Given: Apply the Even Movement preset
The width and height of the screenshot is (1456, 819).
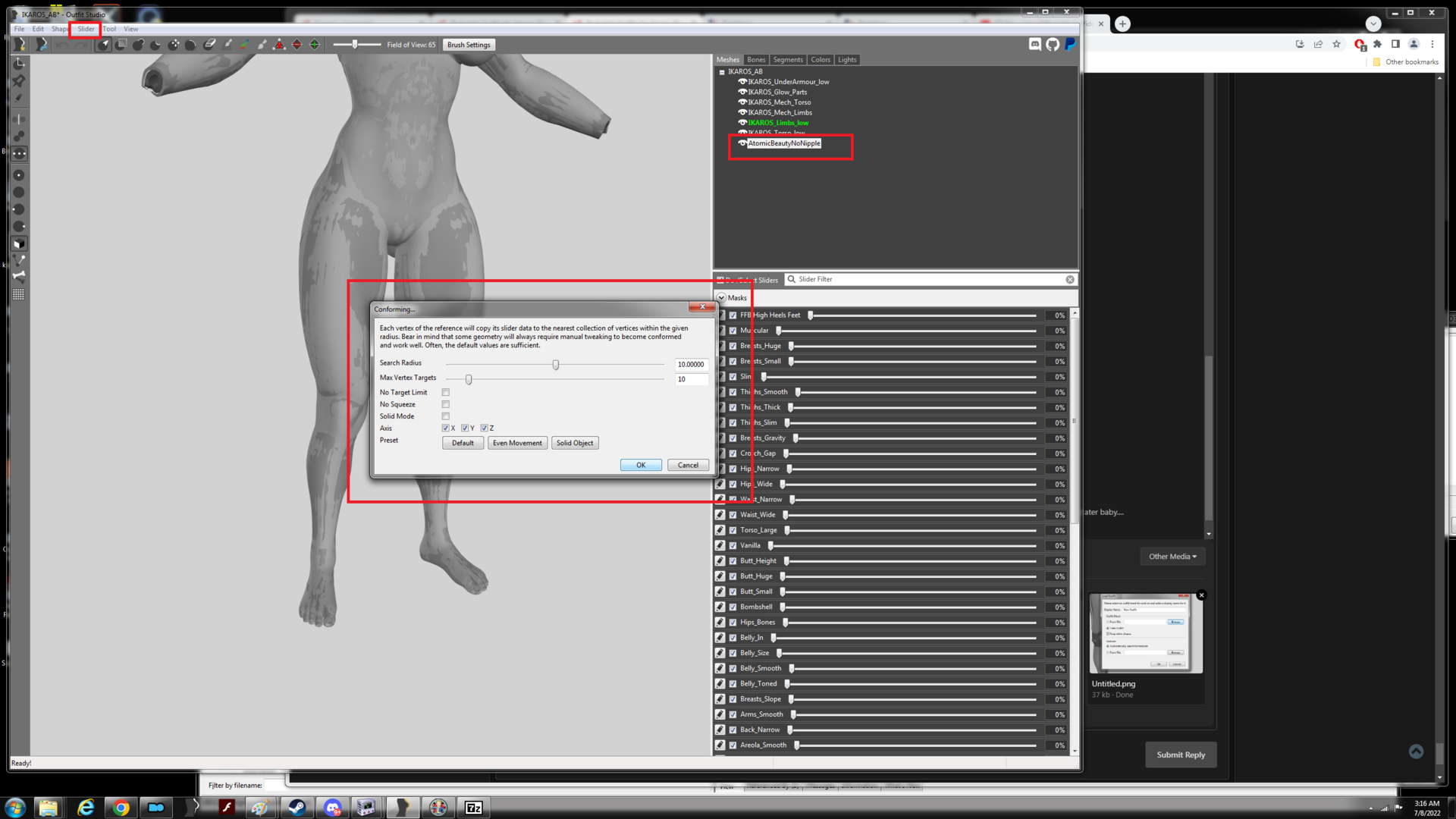Looking at the screenshot, I should pos(517,443).
